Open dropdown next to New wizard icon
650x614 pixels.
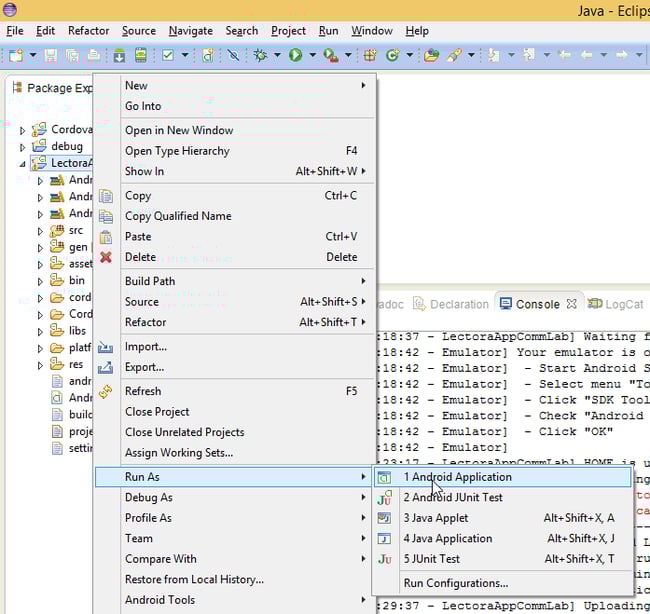pyautogui.click(x=33, y=55)
